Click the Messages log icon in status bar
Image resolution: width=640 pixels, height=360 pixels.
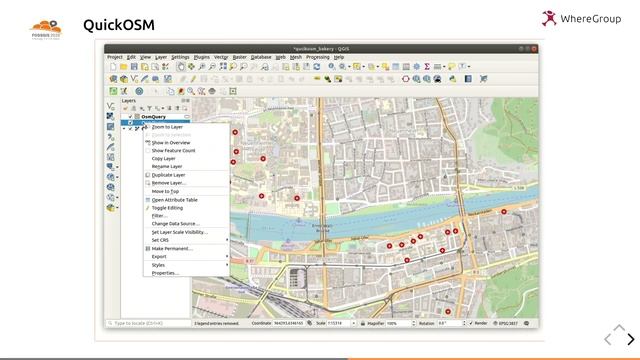(527, 323)
